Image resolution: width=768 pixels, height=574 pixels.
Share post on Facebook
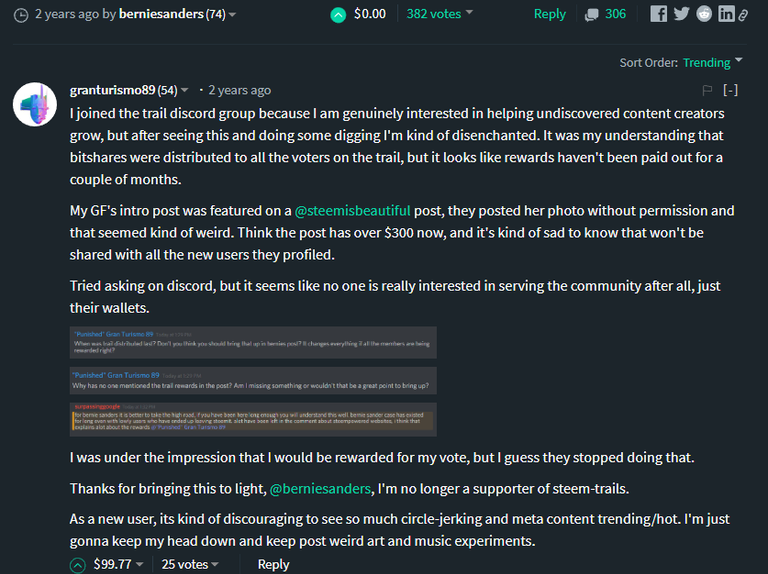tap(658, 14)
